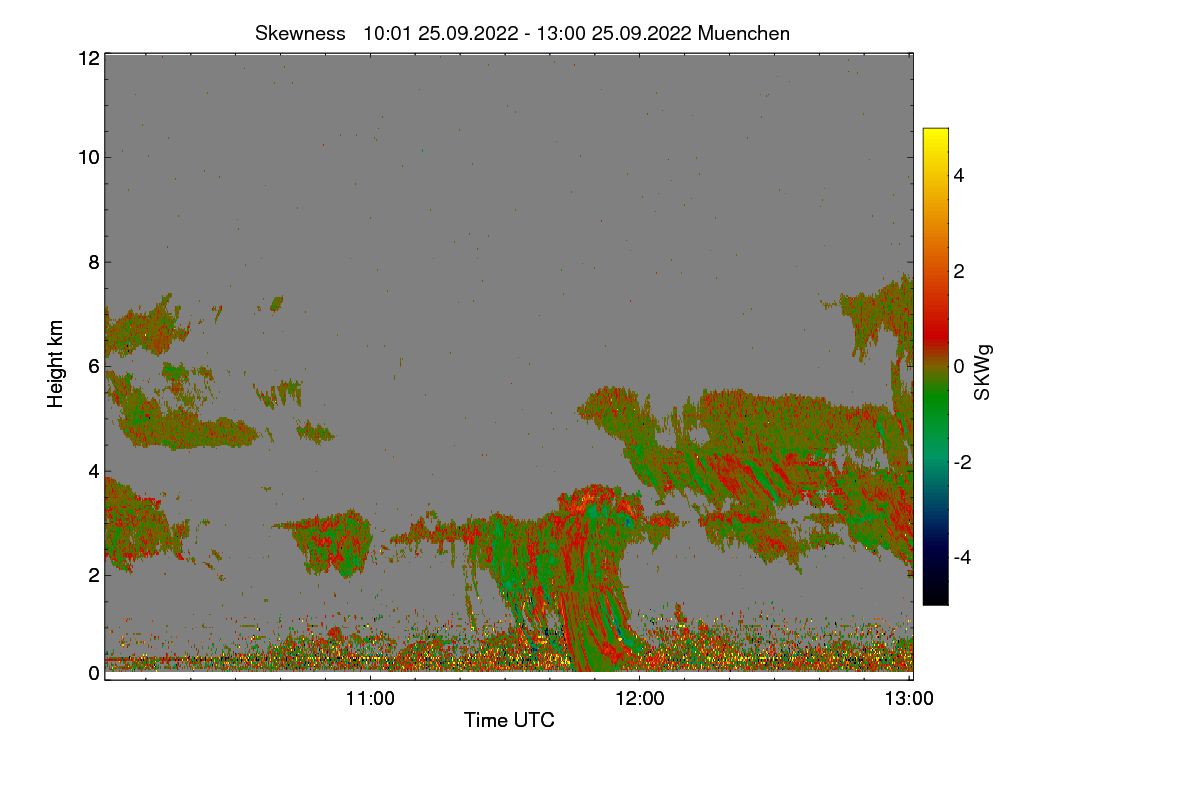
Task: Click the height tick label 10
Action: click(88, 157)
